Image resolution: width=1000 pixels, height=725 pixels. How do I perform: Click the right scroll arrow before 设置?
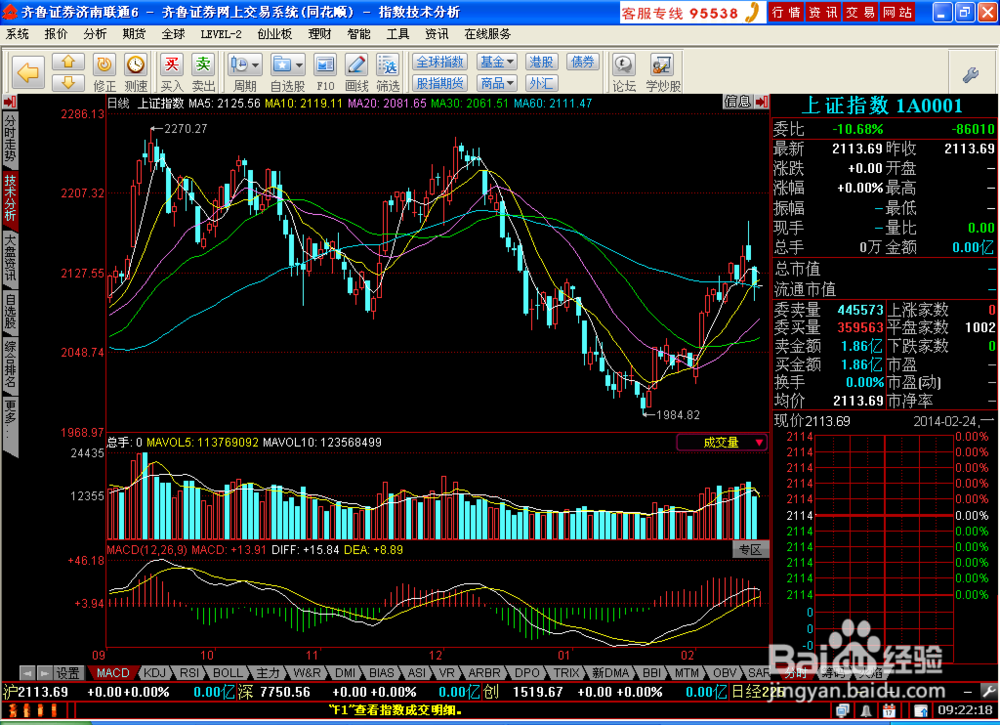point(45,673)
